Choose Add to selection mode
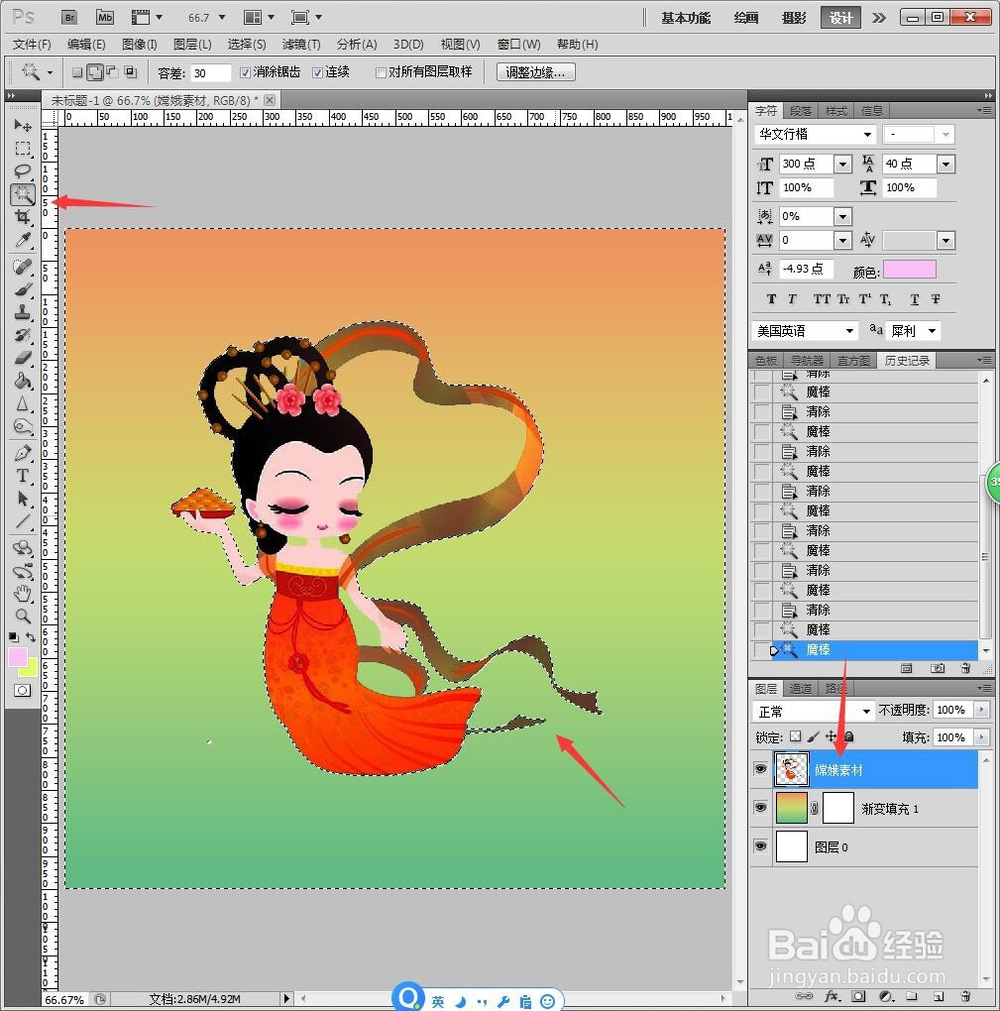The image size is (1000, 1011). [95, 72]
